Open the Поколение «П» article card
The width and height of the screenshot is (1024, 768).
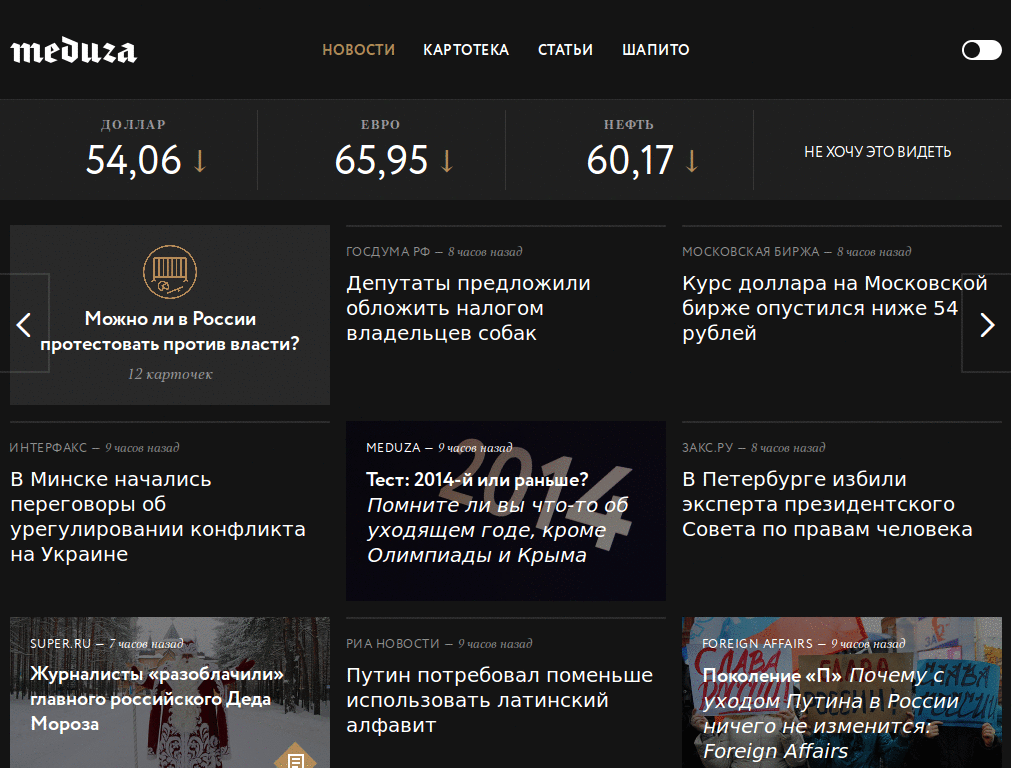click(842, 692)
